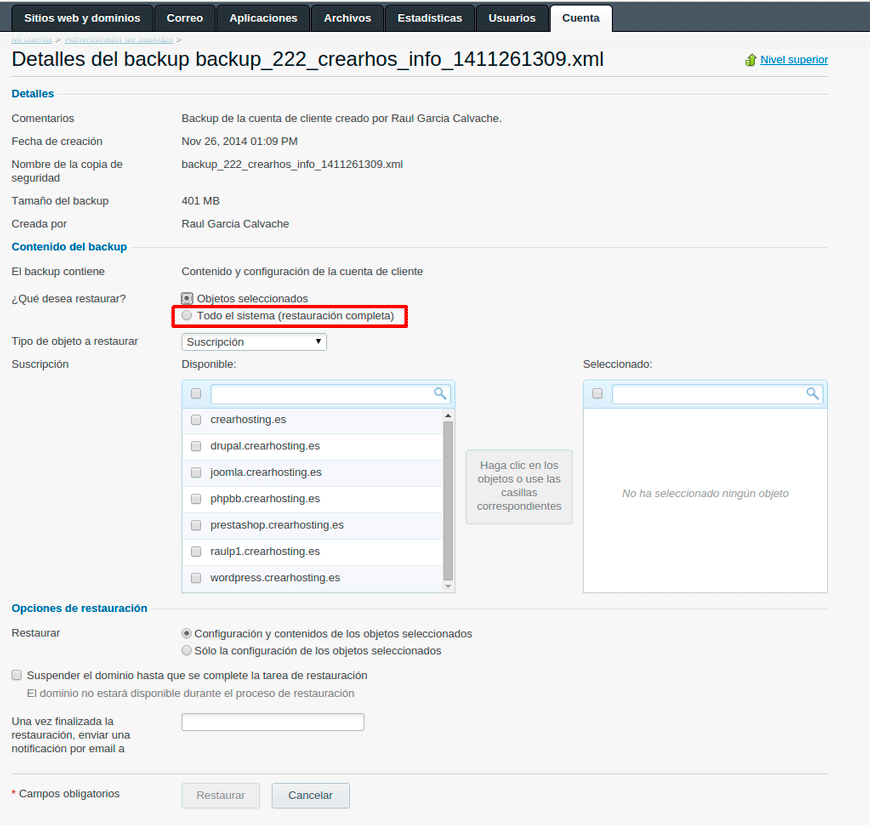Enable 'Suspender el dominio' checkbox
Viewport: 870px width, 825px height.
pyautogui.click(x=17, y=676)
